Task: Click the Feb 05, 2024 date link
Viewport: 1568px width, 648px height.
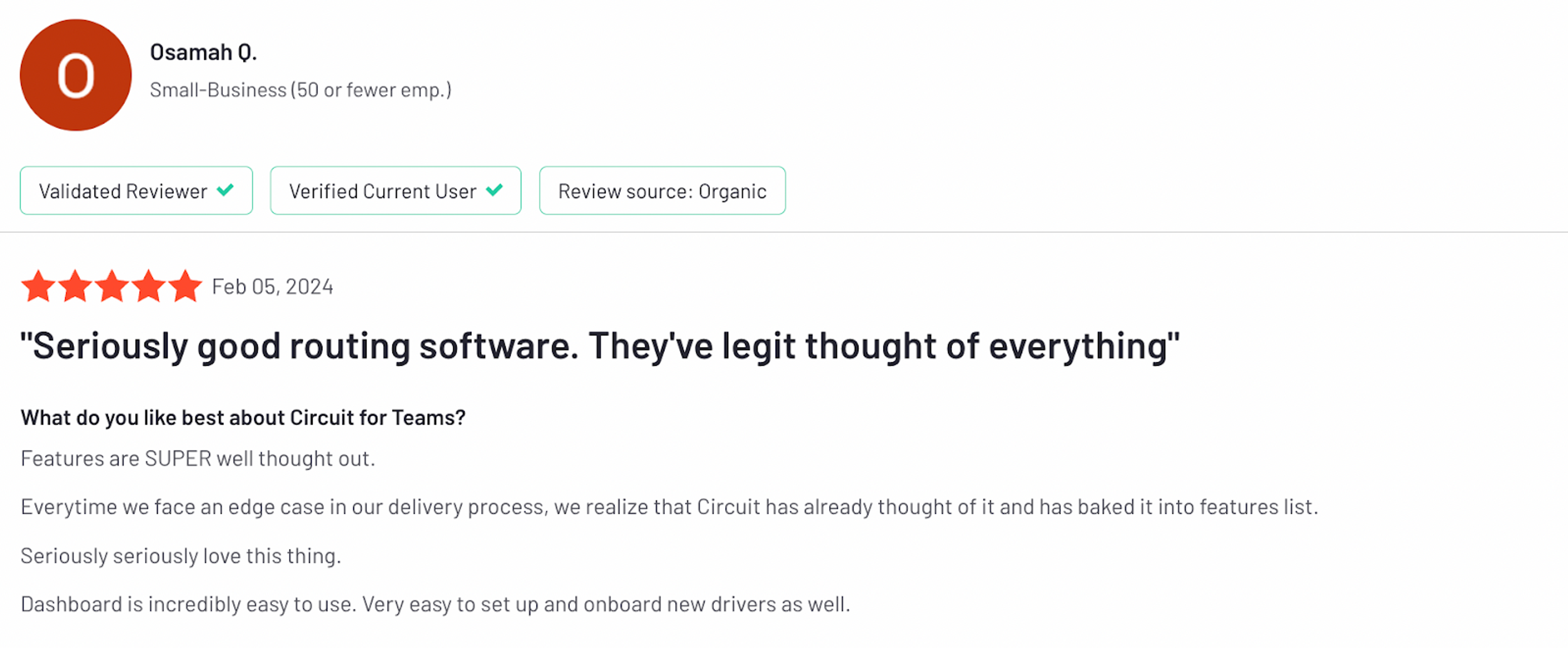Action: click(272, 286)
